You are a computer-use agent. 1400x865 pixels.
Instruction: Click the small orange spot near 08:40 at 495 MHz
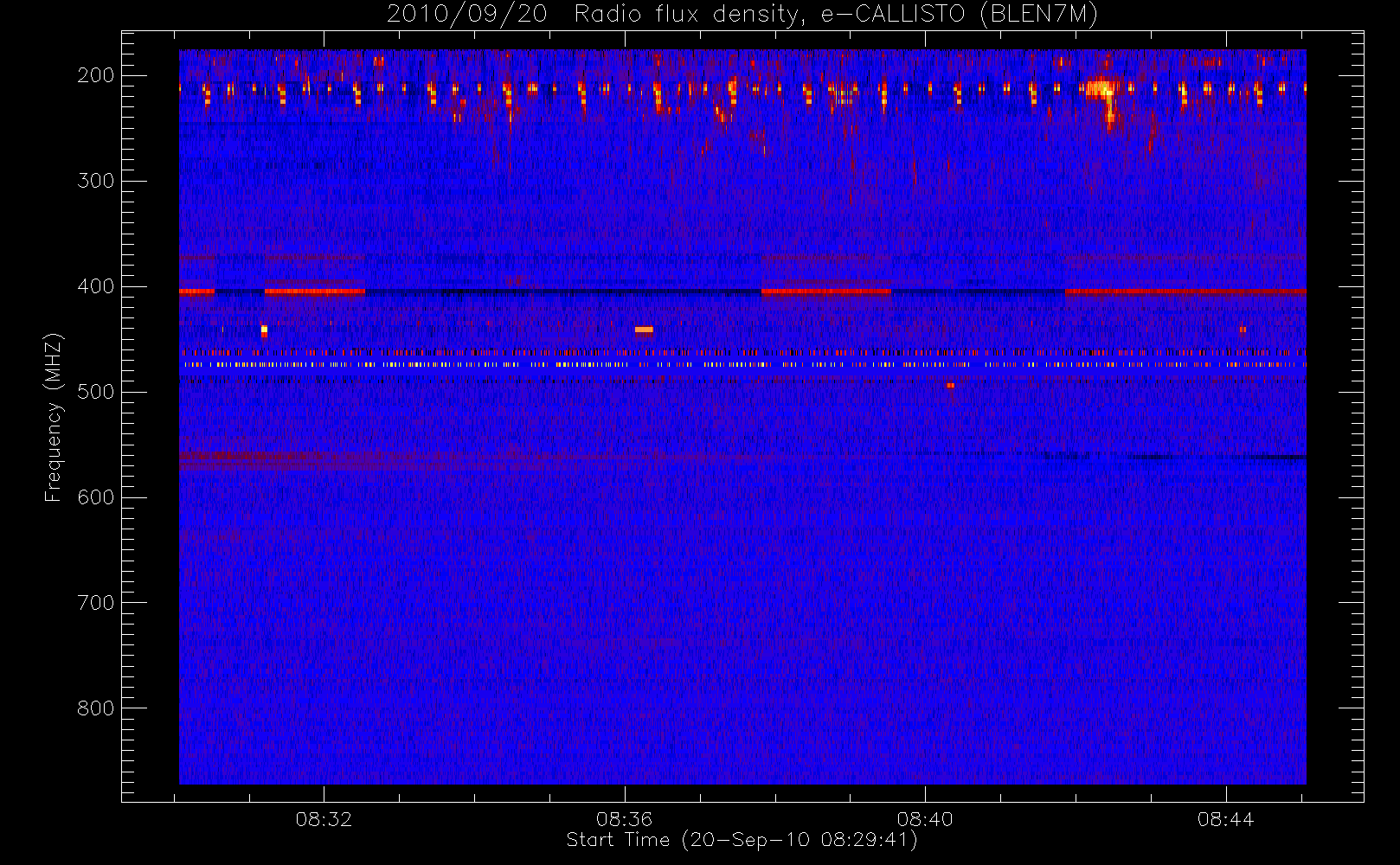(x=950, y=385)
